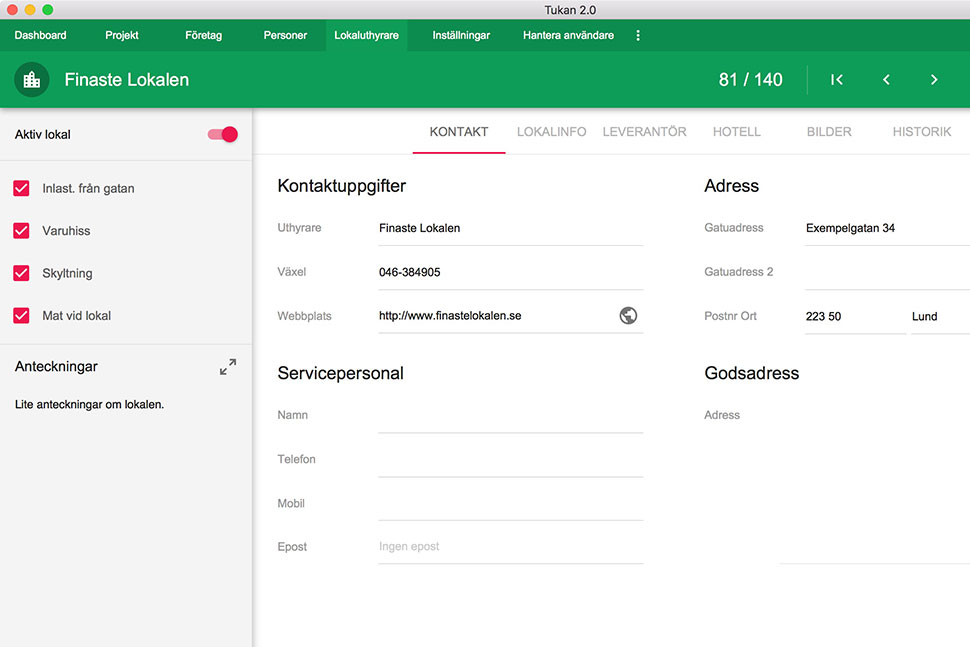Click the notes text 'Lite anteckningar om lokalen.'
The width and height of the screenshot is (970, 647).
[x=90, y=405]
